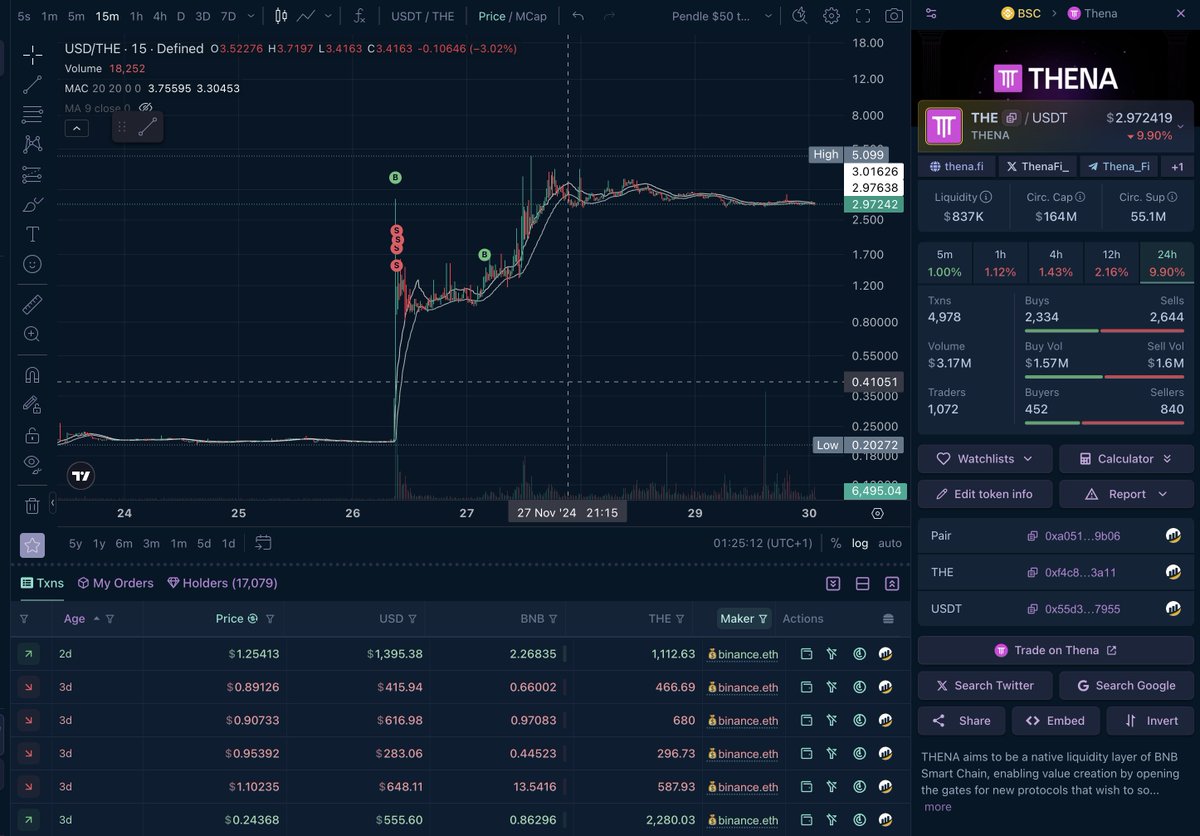The height and width of the screenshot is (836, 1200).
Task: Activate the zoom-in magnifier tool
Action: point(32,334)
